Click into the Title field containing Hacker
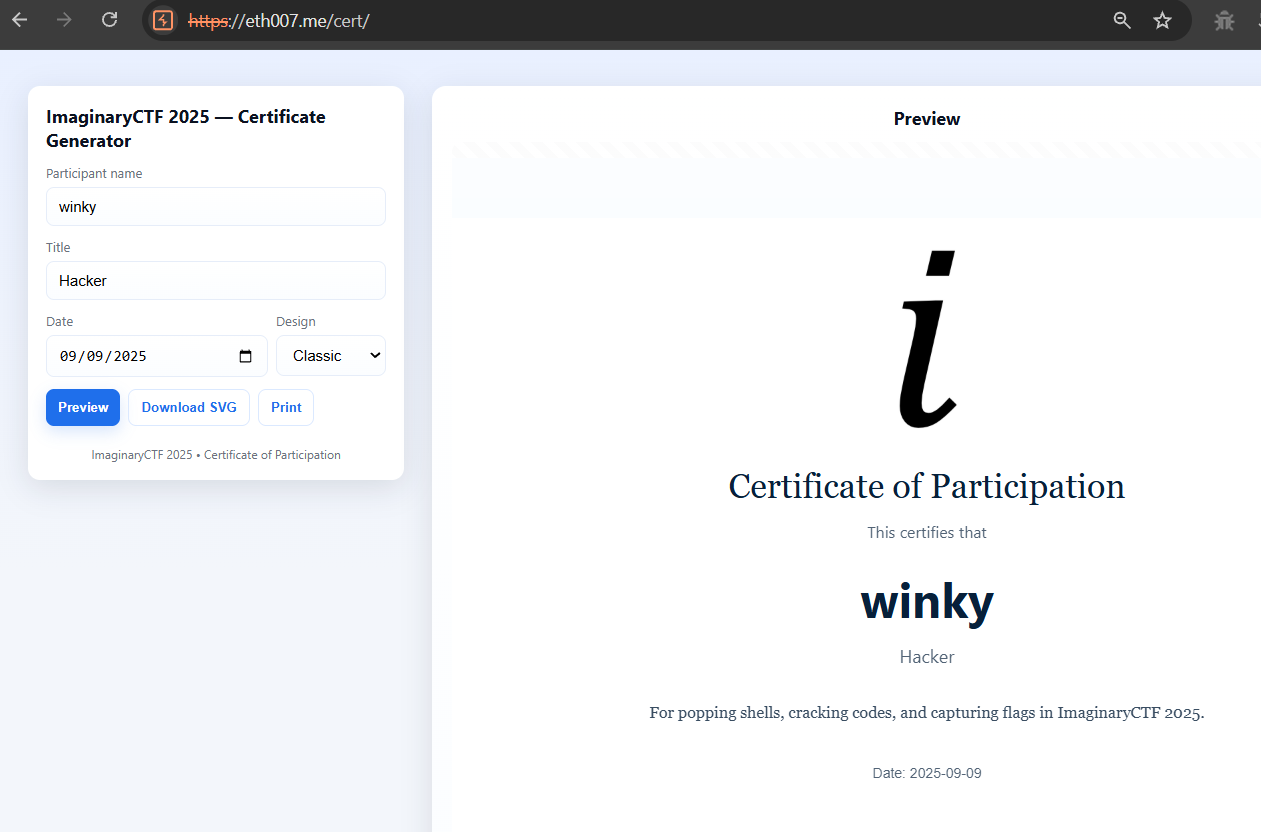 [x=215, y=281]
